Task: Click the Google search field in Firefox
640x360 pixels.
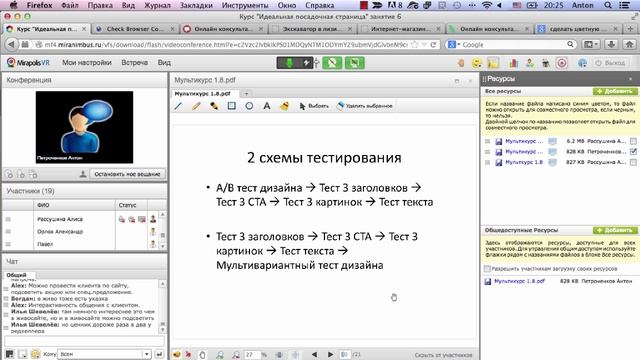Action: [512, 44]
